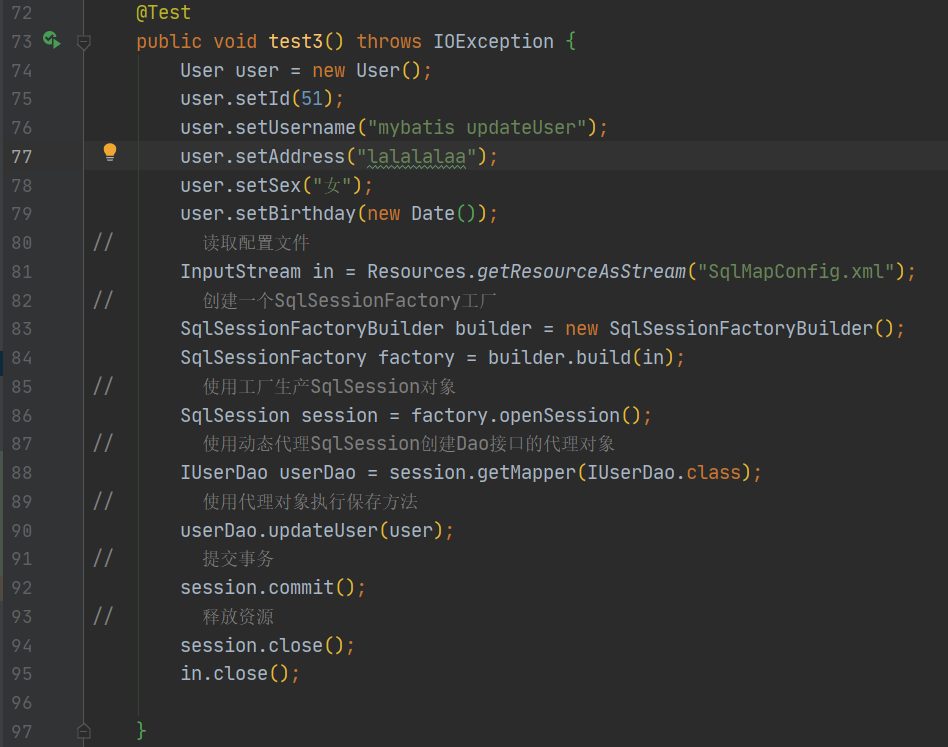Click builder.build(in) call
This screenshot has height=747, width=948.
click(581, 357)
